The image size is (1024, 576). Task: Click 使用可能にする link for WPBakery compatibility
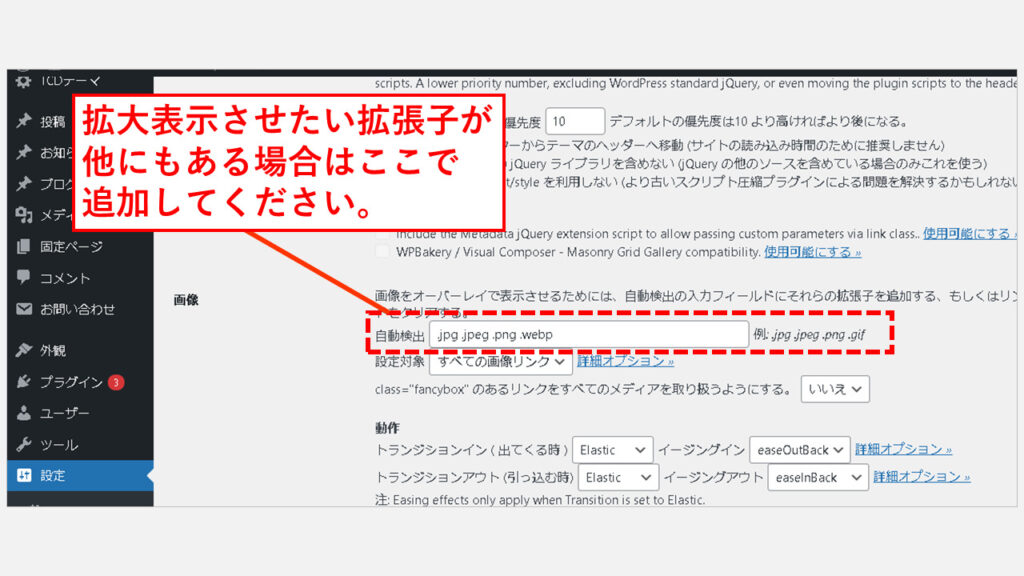812,252
